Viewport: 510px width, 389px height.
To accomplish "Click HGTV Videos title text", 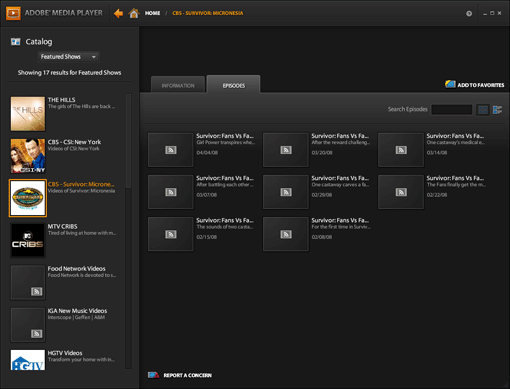I will [65, 353].
